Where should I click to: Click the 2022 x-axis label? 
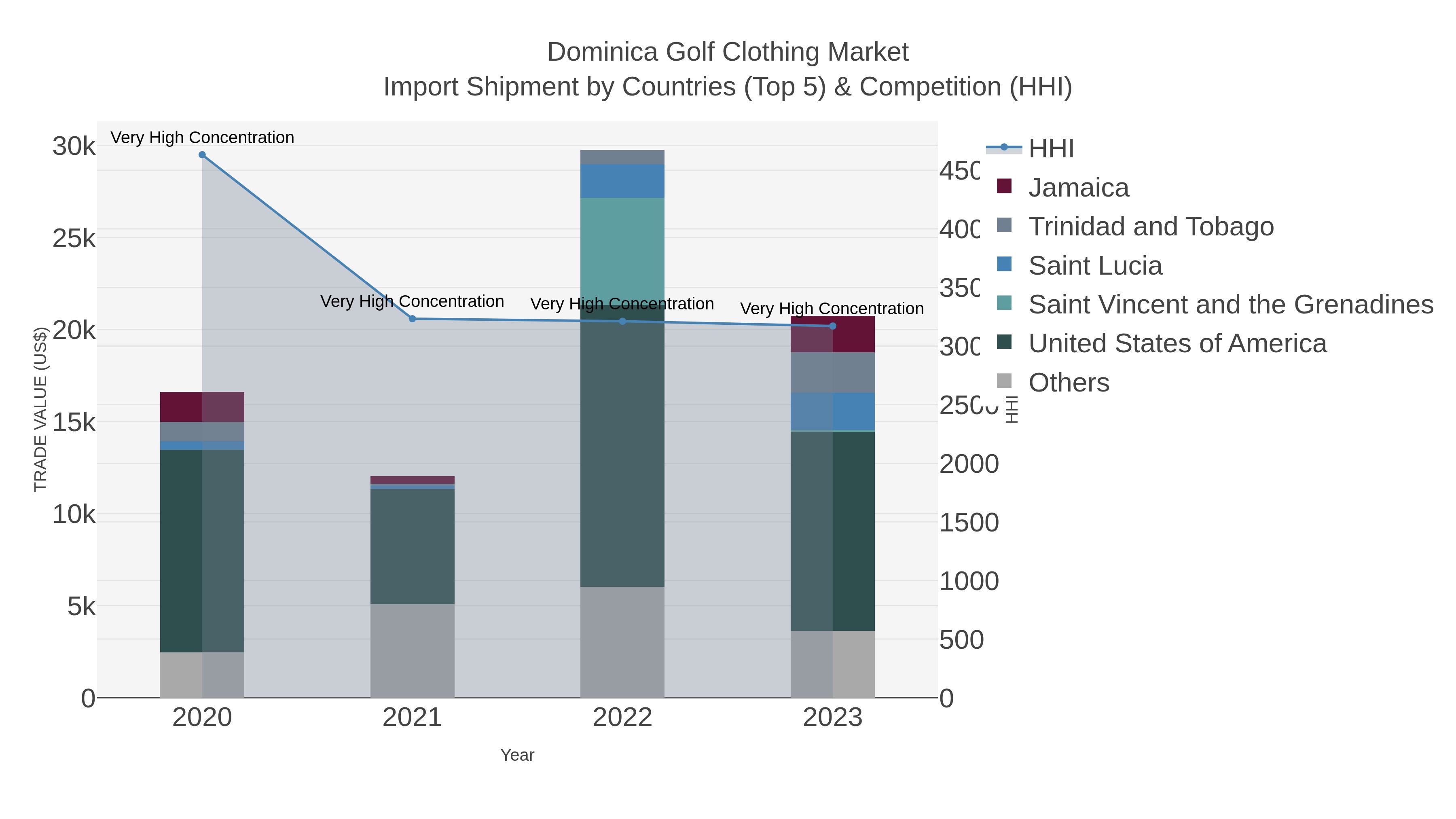point(622,718)
